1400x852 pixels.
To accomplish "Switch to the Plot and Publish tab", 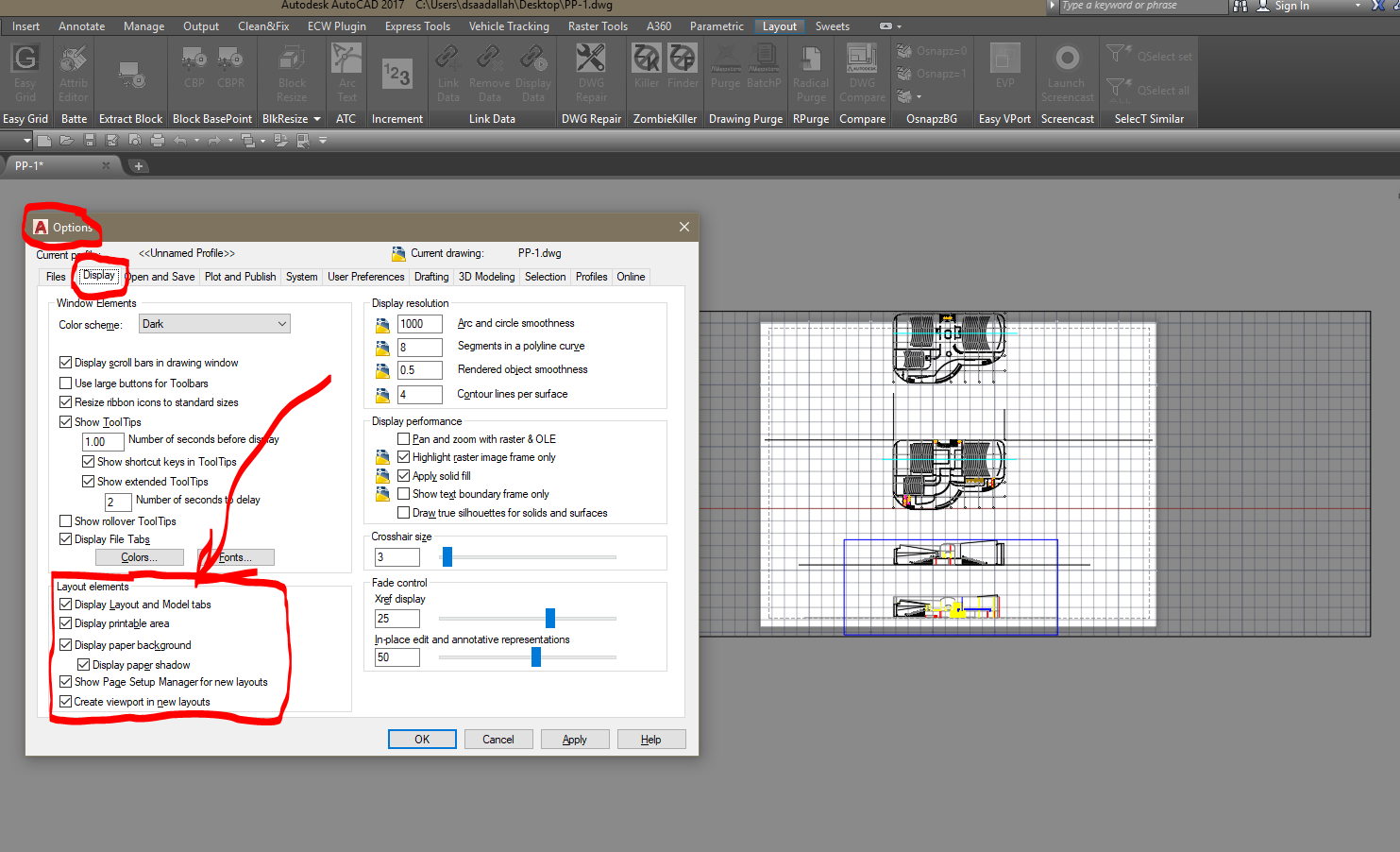I will tap(241, 277).
